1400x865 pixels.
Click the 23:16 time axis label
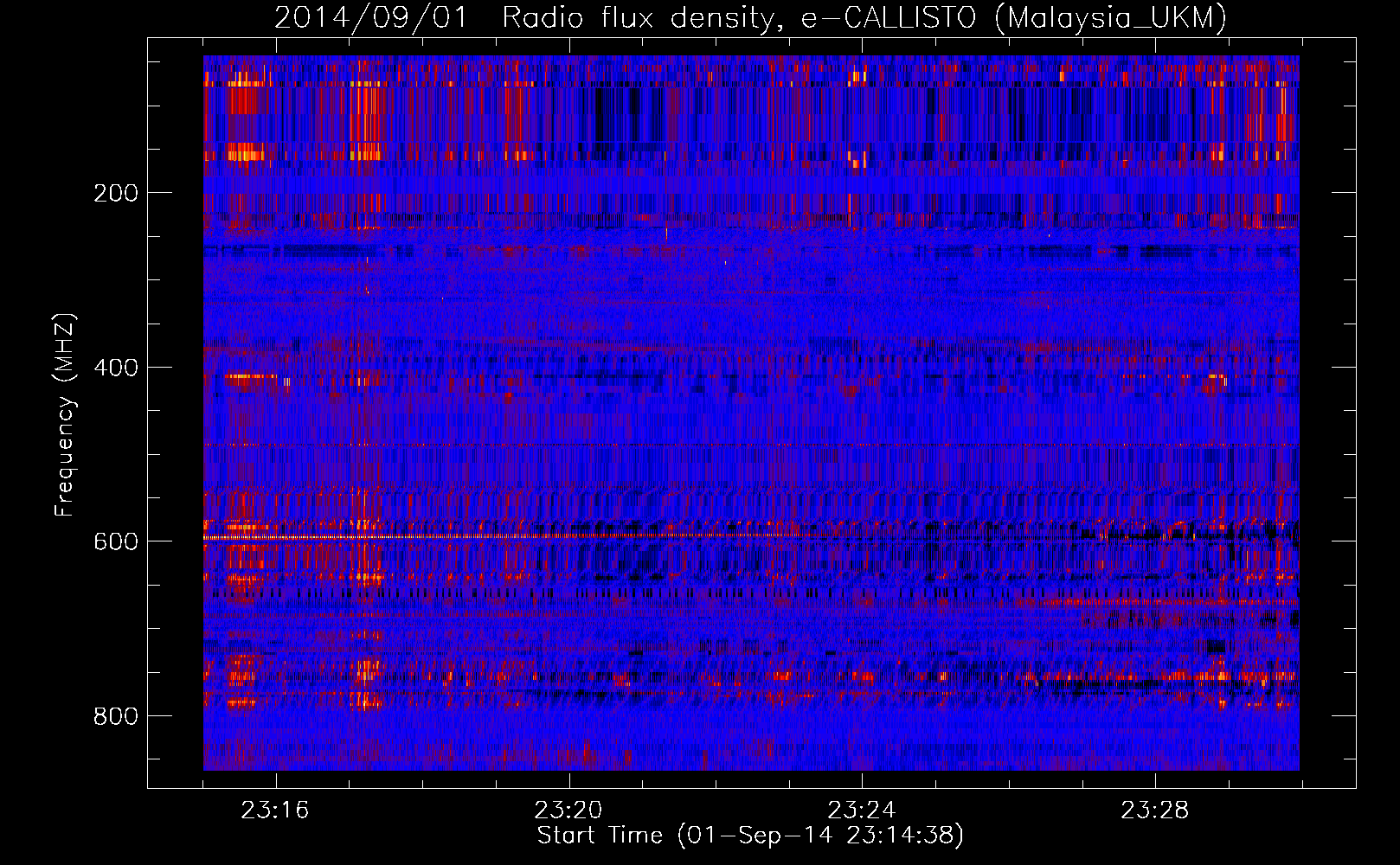(x=275, y=811)
